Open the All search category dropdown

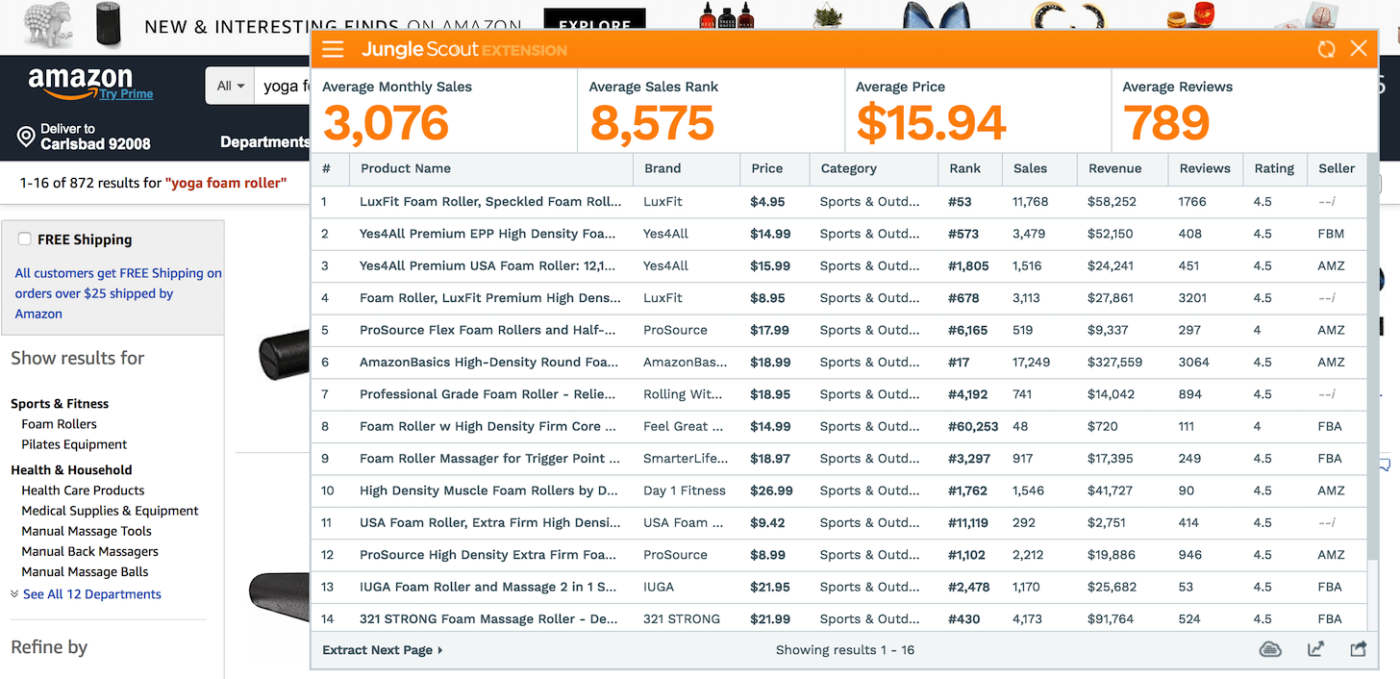point(230,86)
